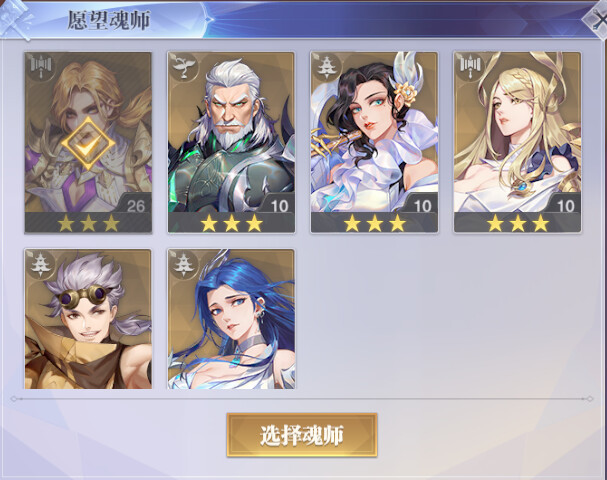Click tower class icon on black-haired lady card
This screenshot has height=480, width=607.
[327, 67]
